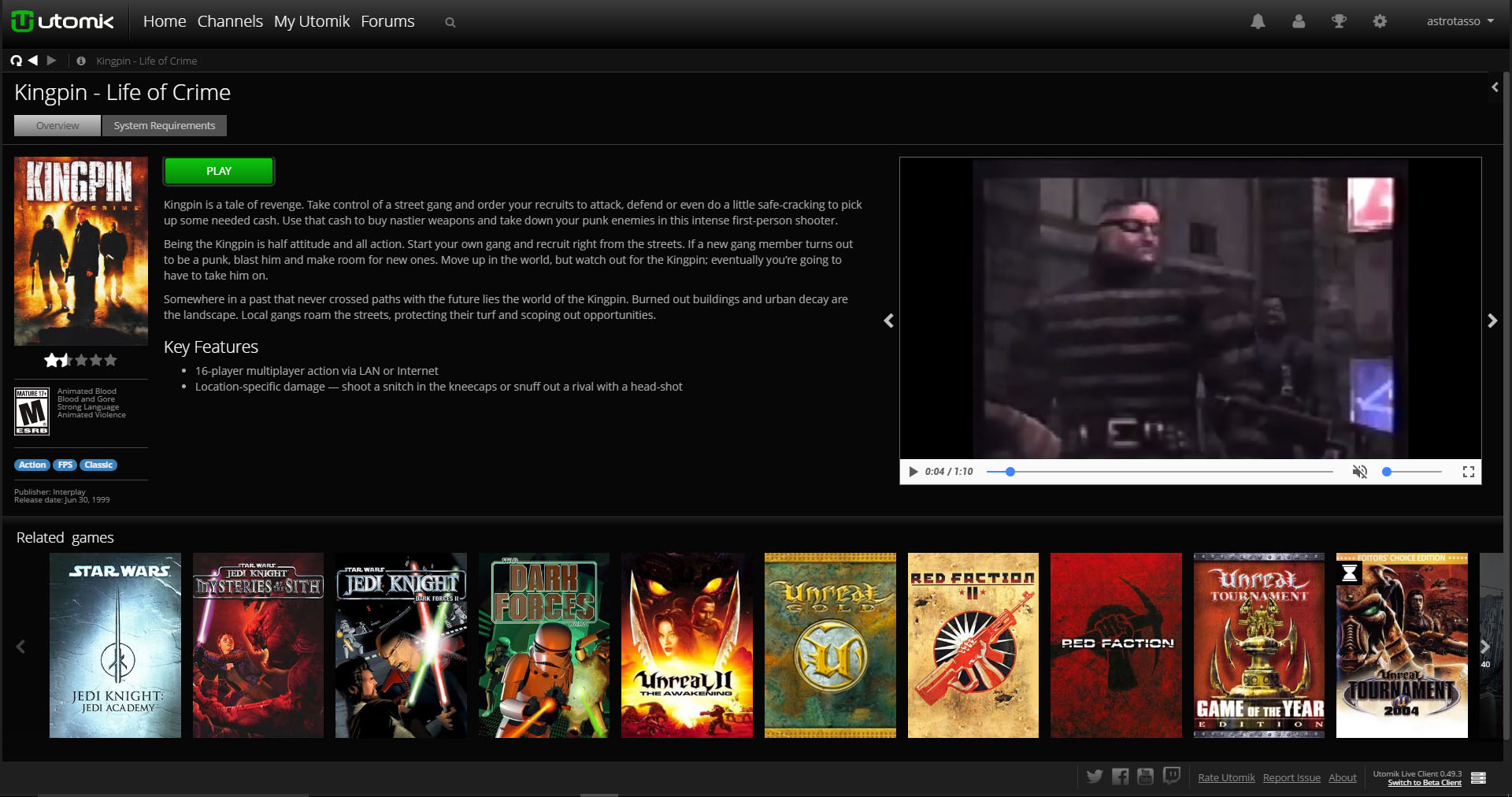Open Unreal Tournament Game of the Year tile
This screenshot has height=797, width=1512.
(x=1259, y=645)
